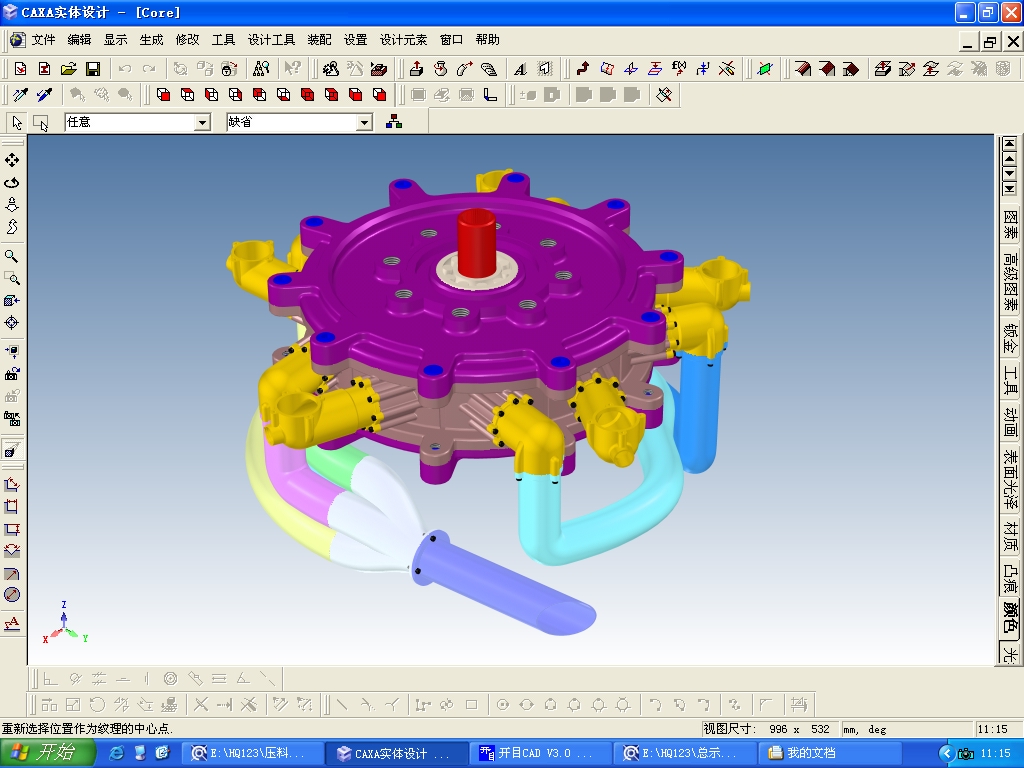Open the 设计工具 menu

coord(271,40)
